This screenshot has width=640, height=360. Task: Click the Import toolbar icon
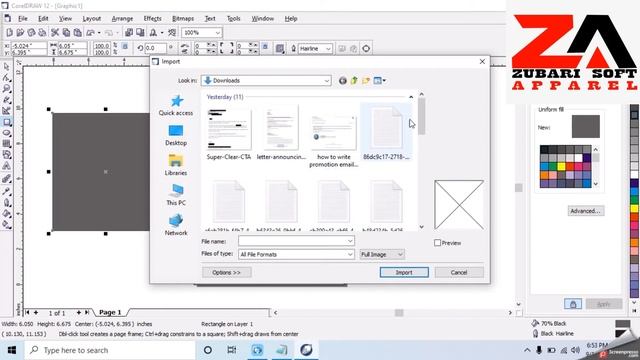click(129, 33)
